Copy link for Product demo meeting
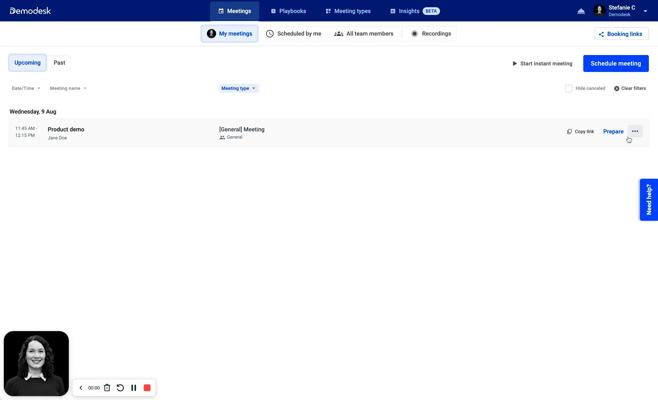This screenshot has height=400, width=658. [x=580, y=132]
